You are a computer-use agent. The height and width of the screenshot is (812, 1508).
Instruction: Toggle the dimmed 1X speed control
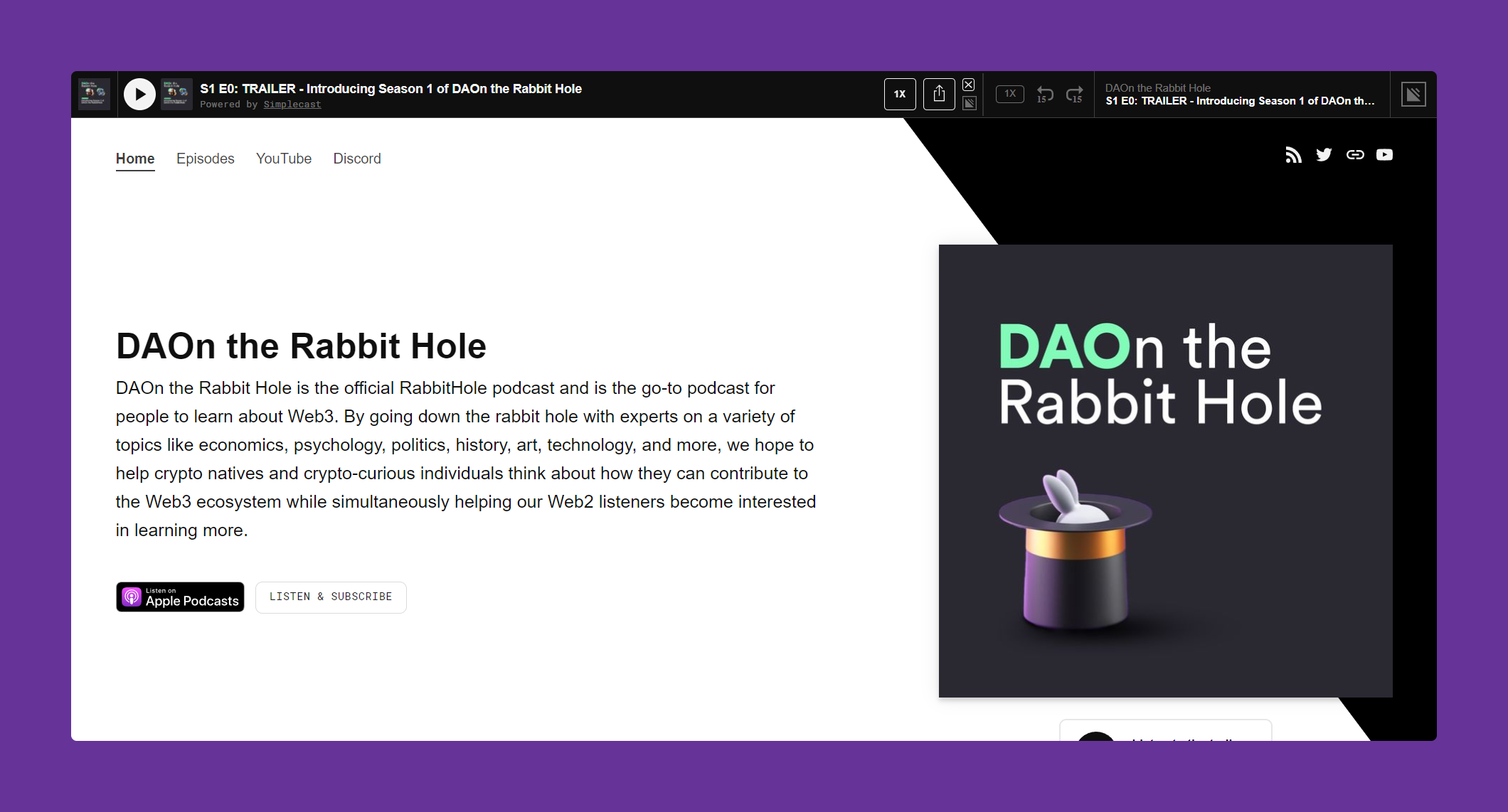pos(1010,94)
